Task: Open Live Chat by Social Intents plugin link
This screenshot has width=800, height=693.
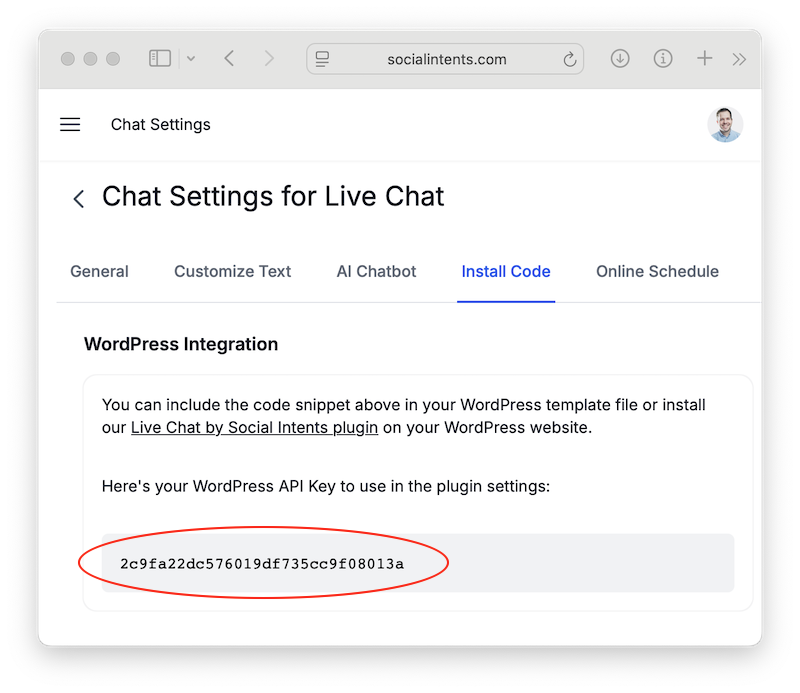Action: point(255,428)
